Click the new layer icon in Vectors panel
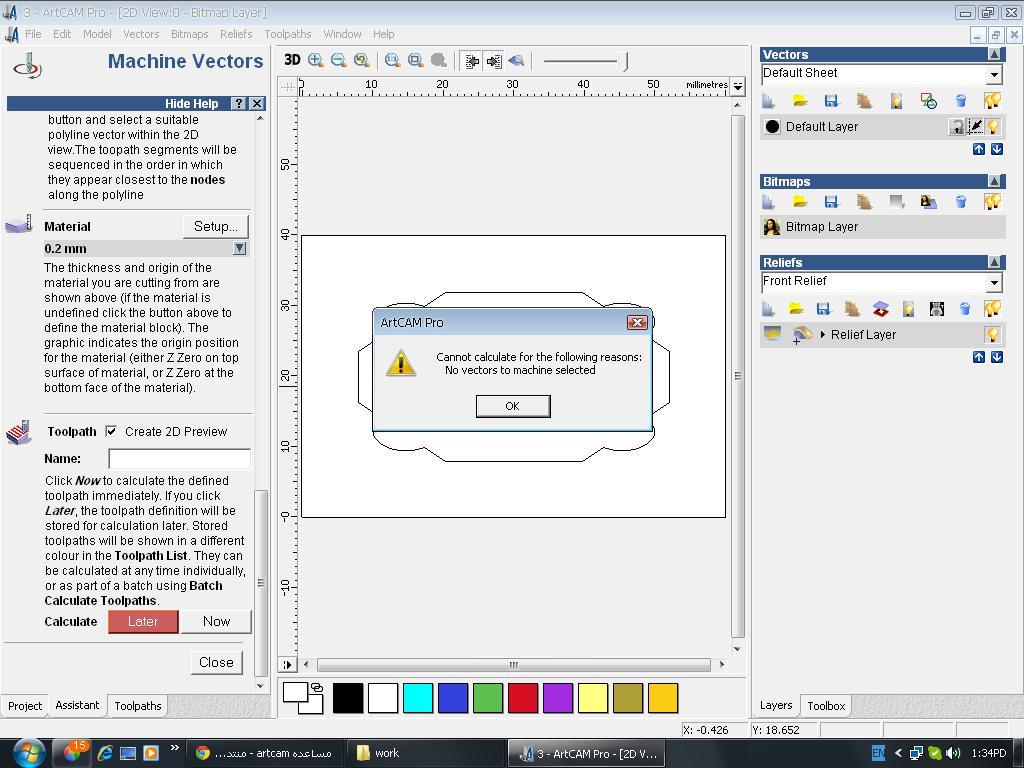The height and width of the screenshot is (768, 1024). point(769,101)
